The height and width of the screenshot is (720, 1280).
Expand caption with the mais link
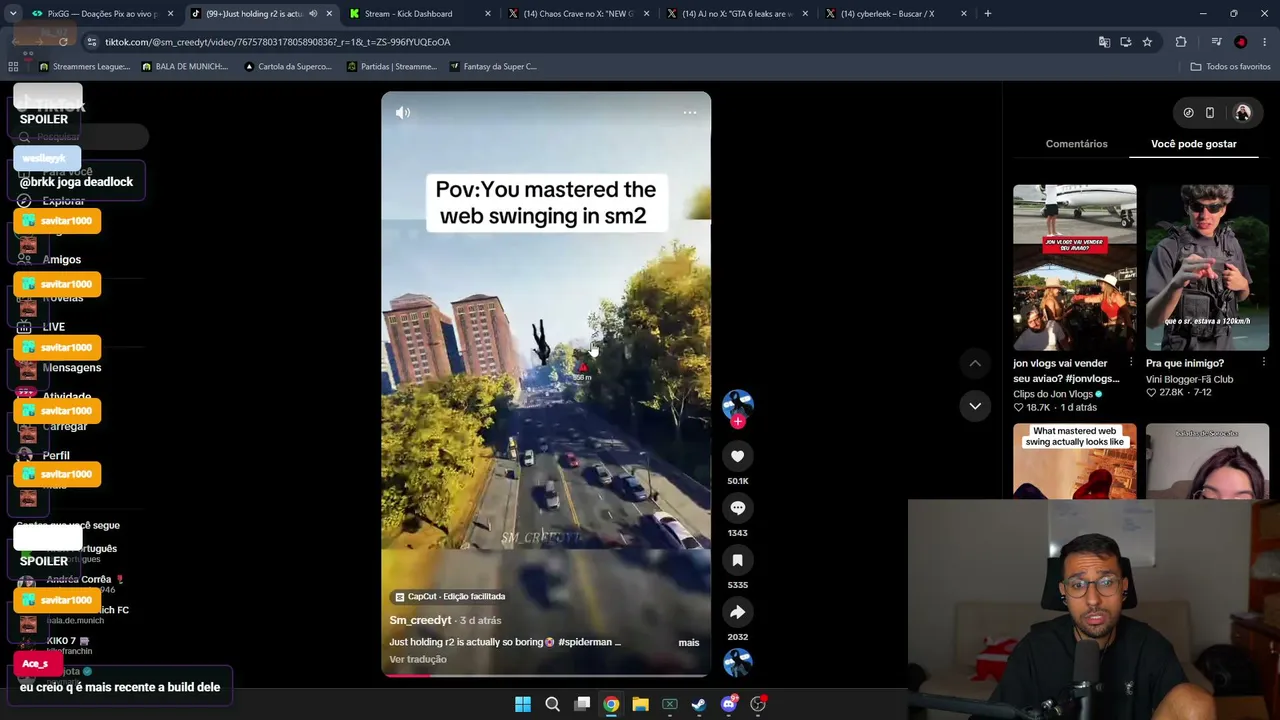689,643
